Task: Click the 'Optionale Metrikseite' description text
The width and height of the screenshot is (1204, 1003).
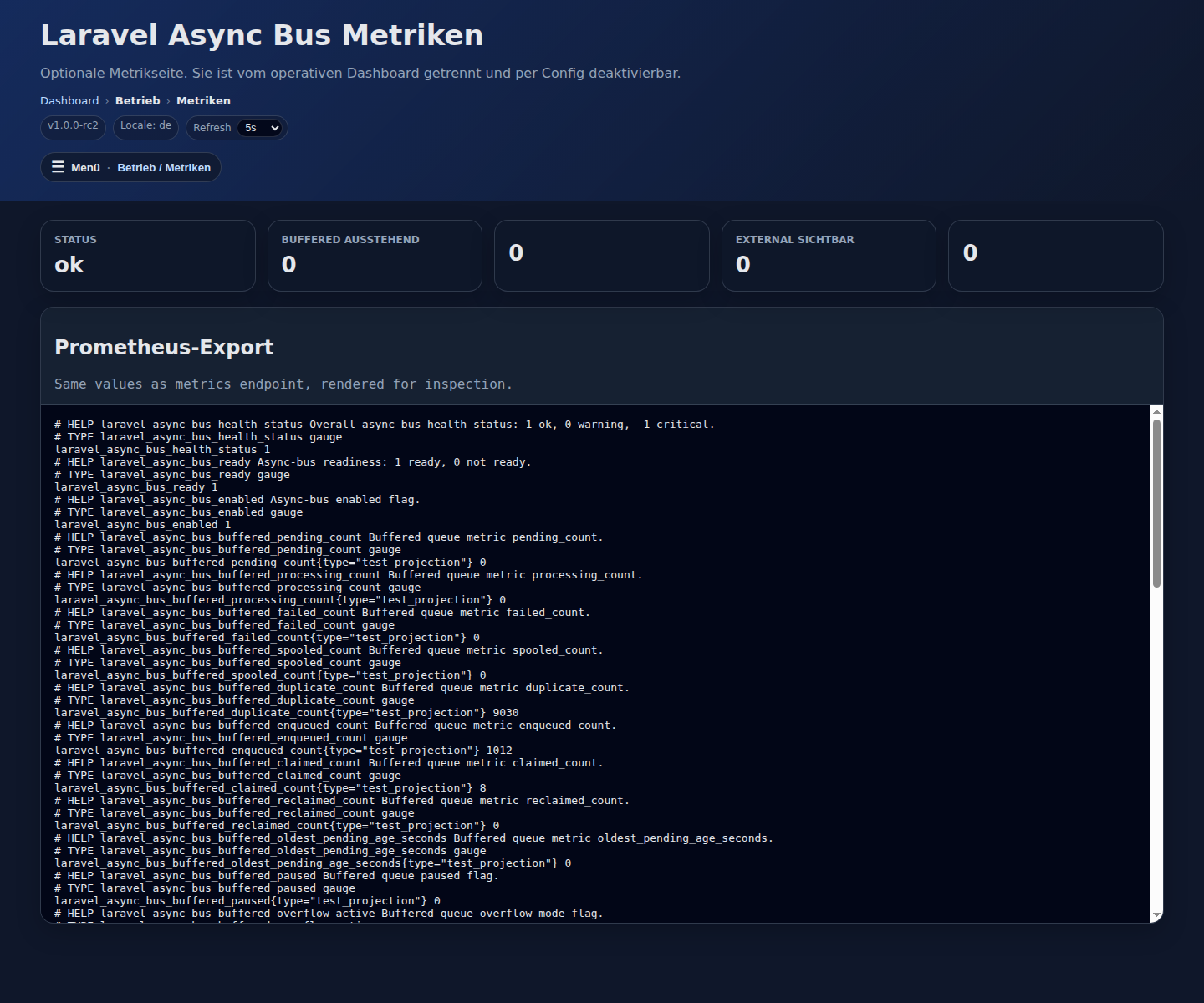Action: [360, 73]
